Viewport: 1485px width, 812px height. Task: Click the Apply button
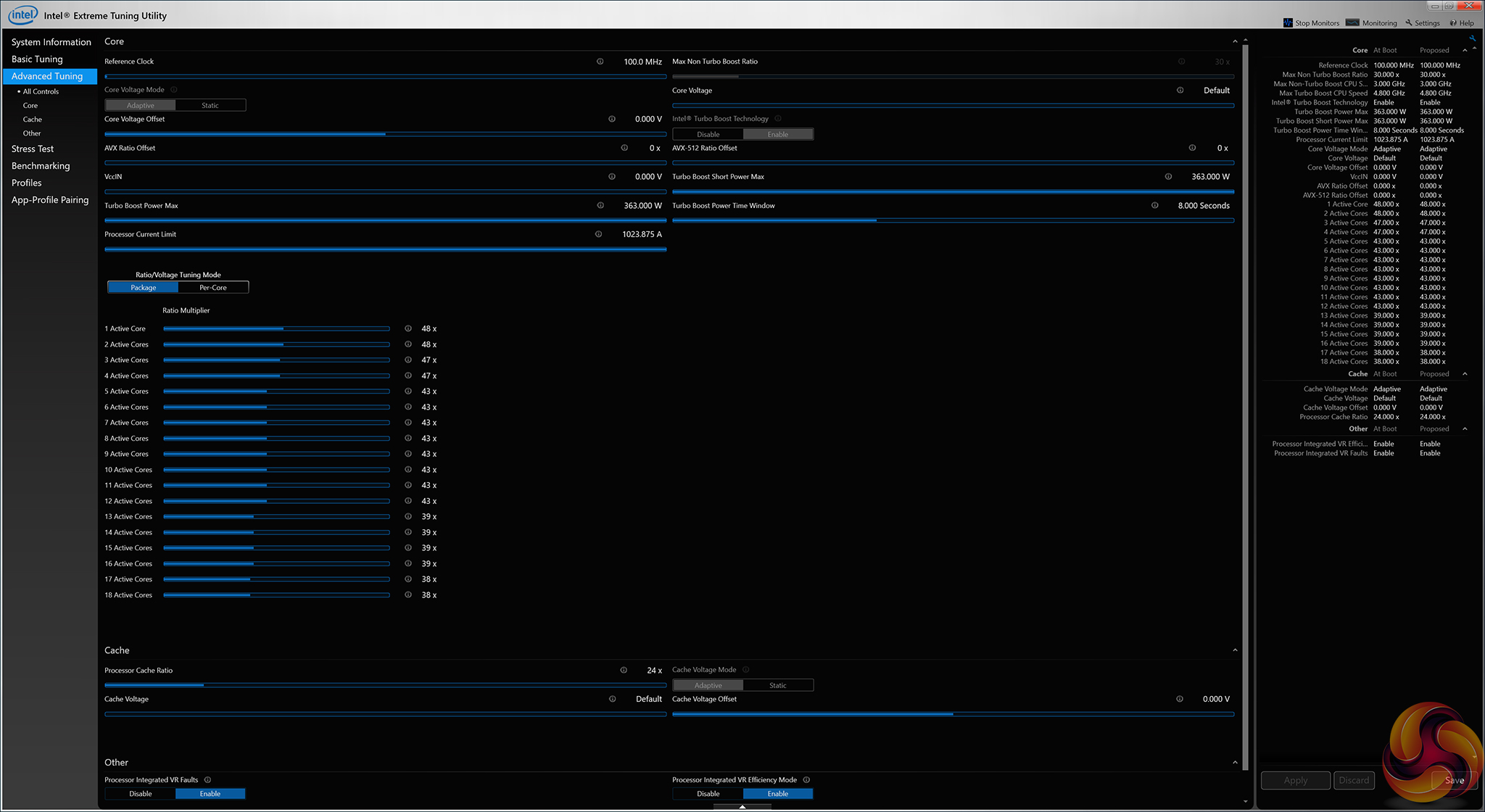(1296, 780)
